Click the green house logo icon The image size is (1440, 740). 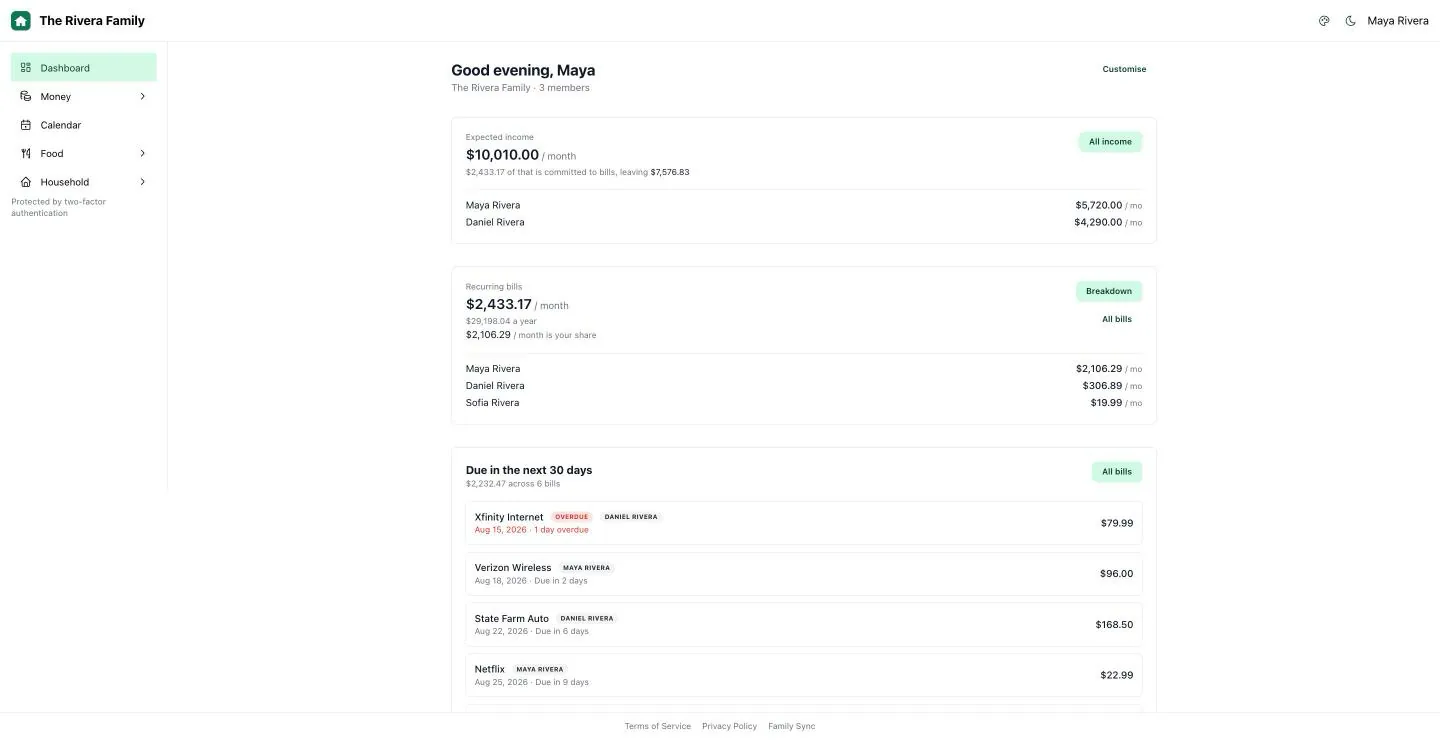coord(21,20)
